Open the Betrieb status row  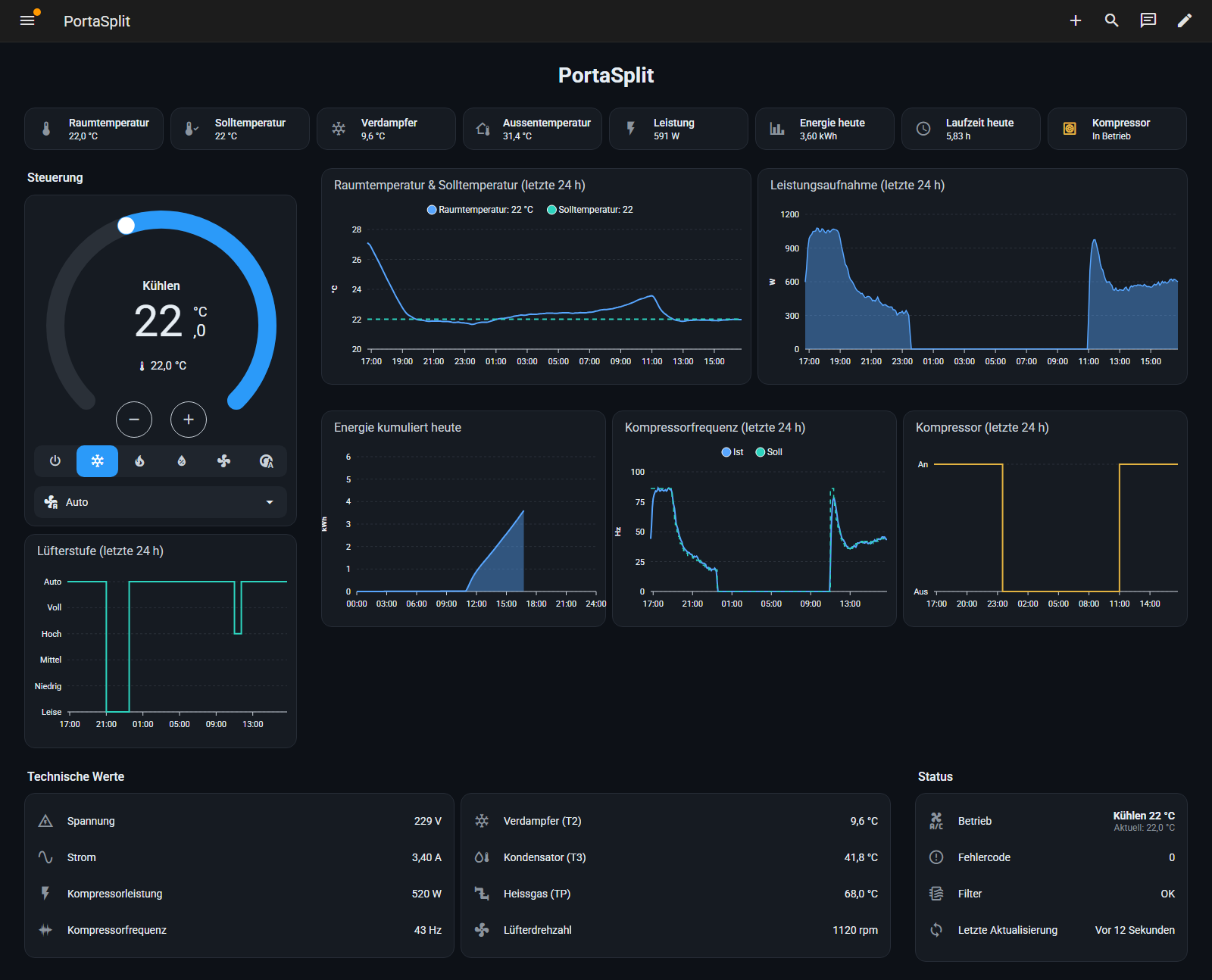1051,821
